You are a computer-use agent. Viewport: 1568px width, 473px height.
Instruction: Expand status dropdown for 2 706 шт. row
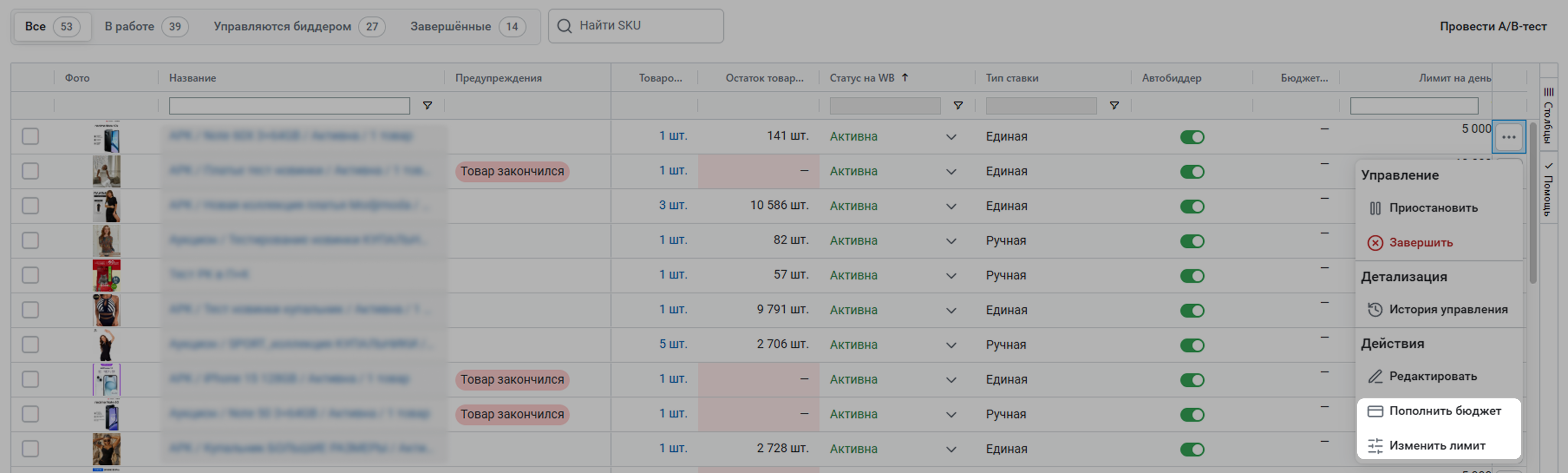951,345
